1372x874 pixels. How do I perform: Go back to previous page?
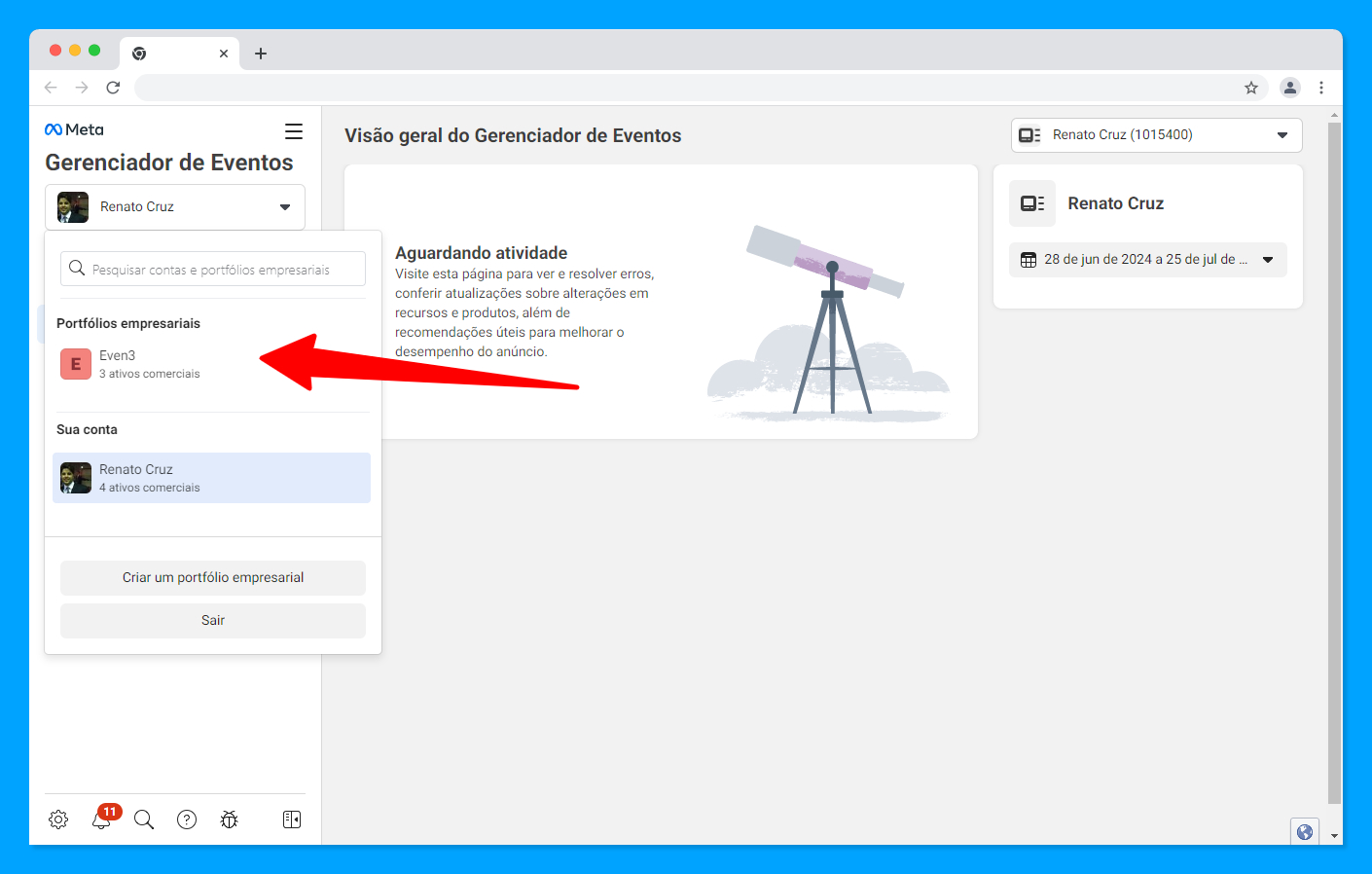point(51,88)
